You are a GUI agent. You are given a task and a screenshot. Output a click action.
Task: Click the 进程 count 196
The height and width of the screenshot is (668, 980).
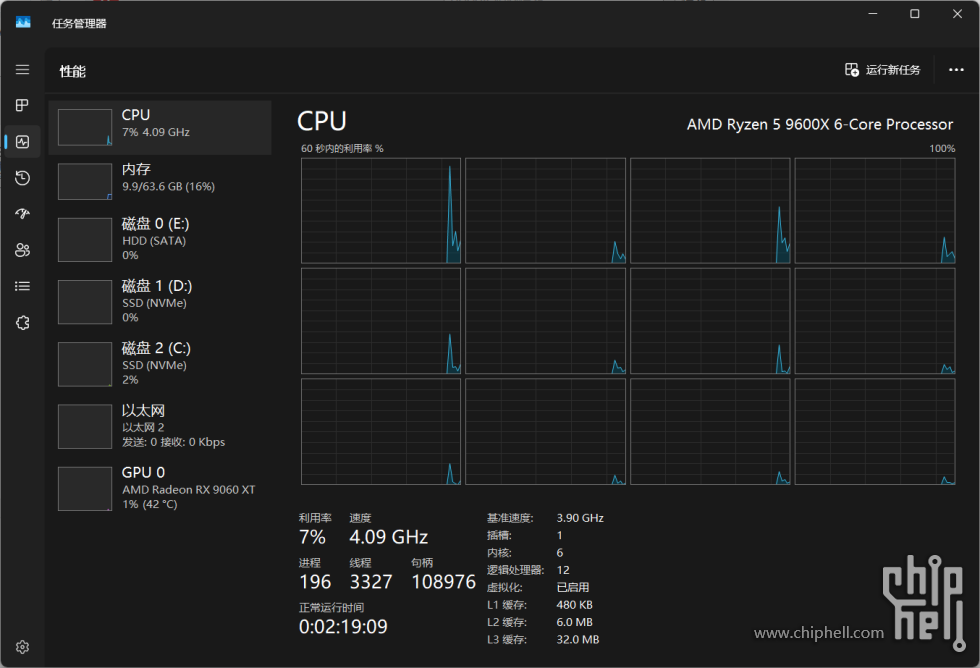315,582
